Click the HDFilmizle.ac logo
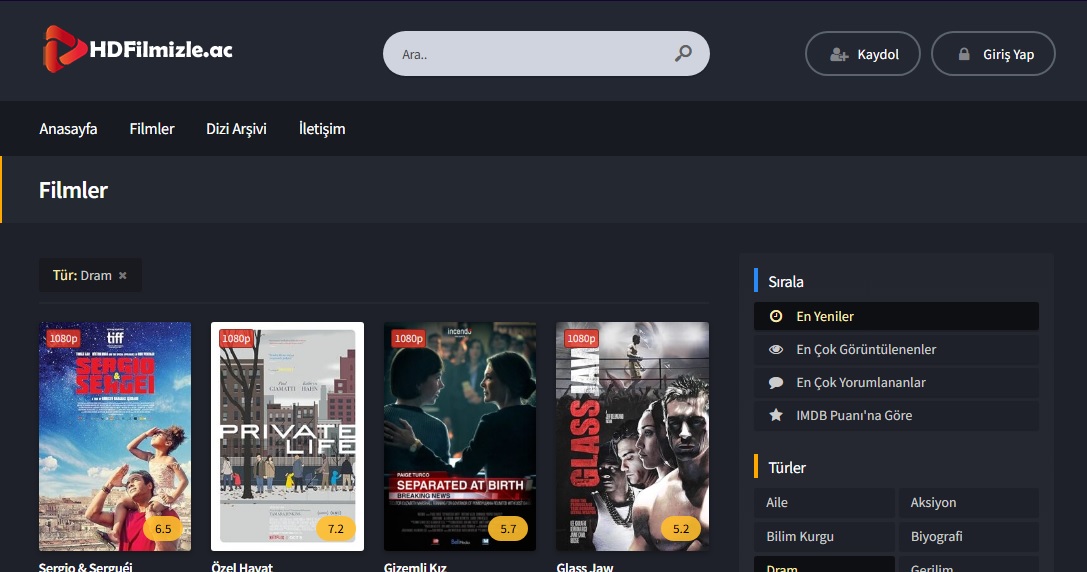Screen dimensions: 1087x572 coord(138,49)
